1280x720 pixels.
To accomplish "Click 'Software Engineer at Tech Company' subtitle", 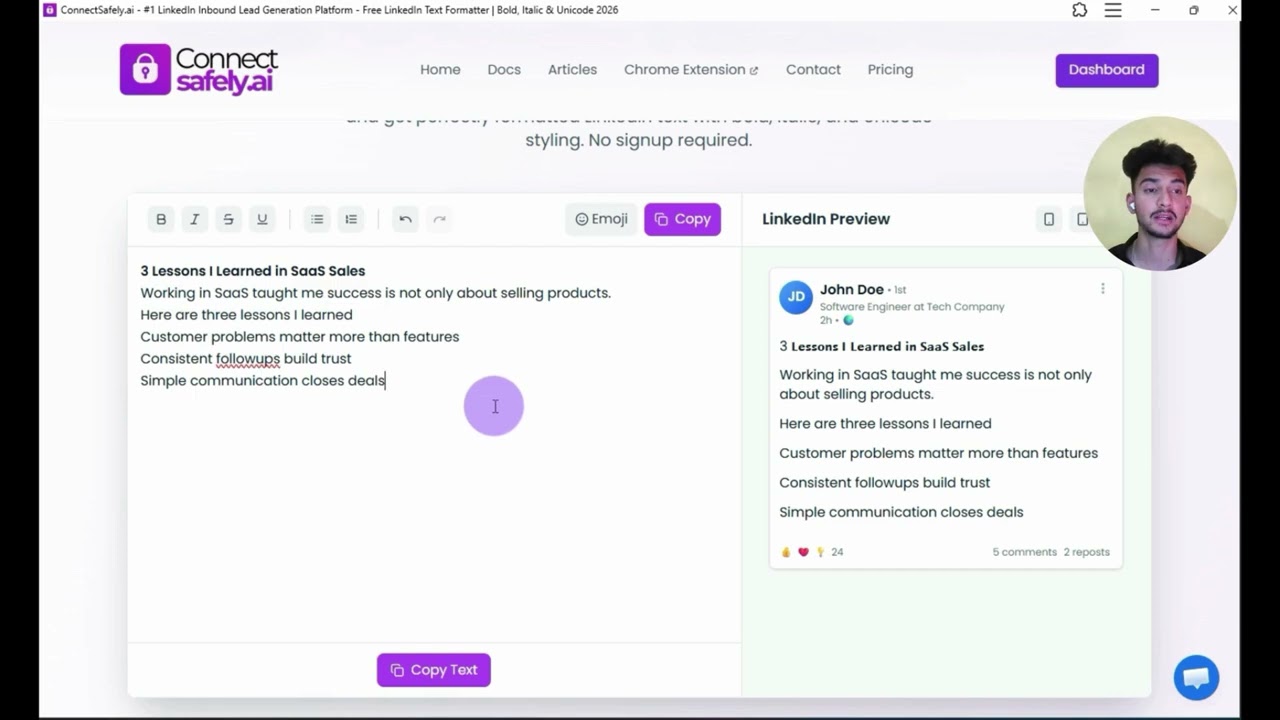I will click(912, 307).
